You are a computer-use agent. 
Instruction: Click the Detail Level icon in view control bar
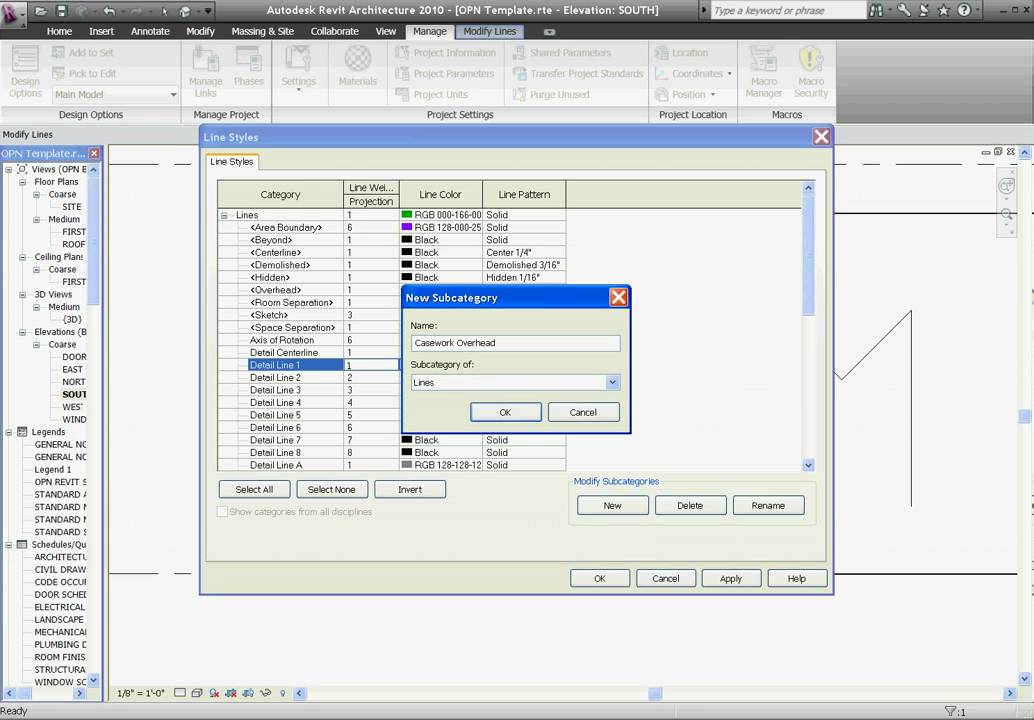pyautogui.click(x=180, y=693)
